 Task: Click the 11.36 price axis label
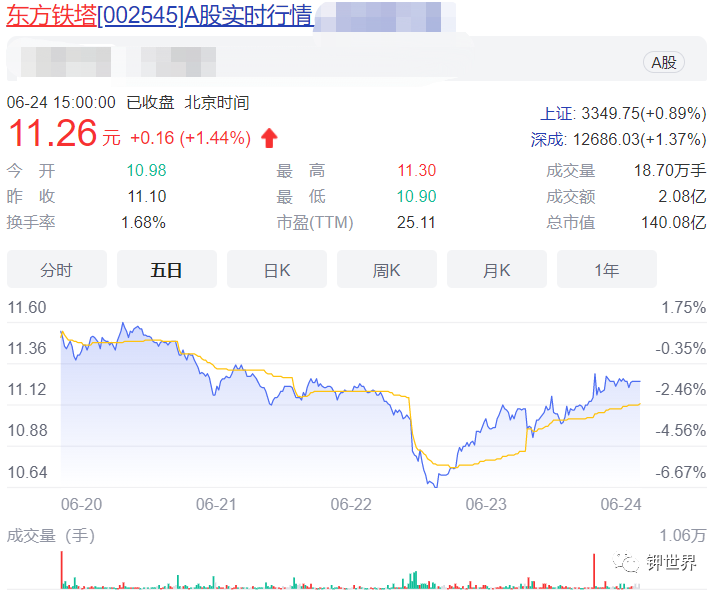point(27,349)
